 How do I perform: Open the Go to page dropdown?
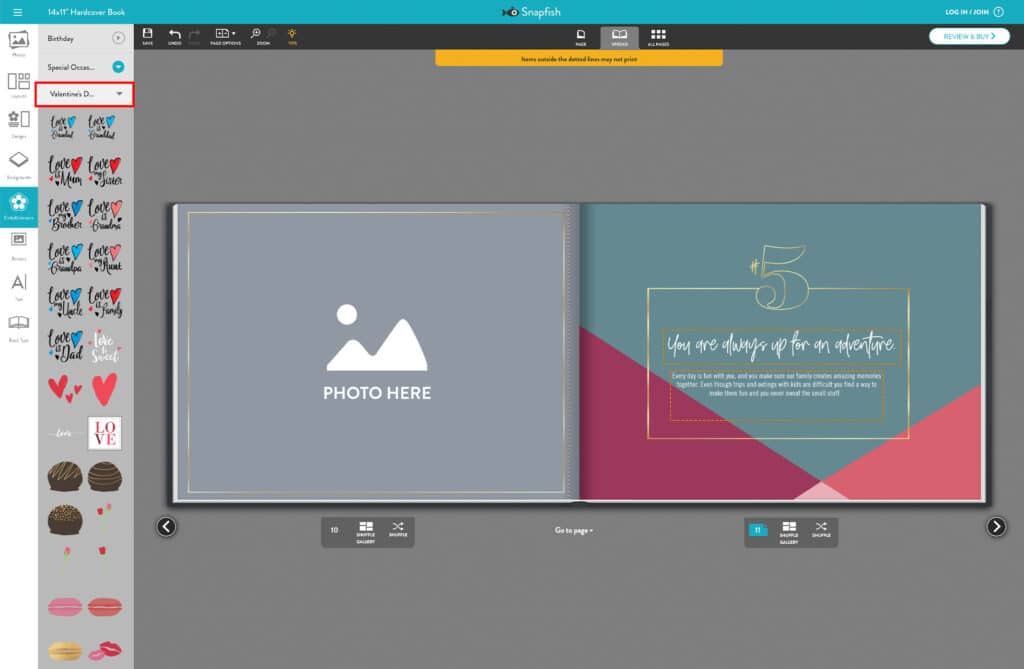572,531
